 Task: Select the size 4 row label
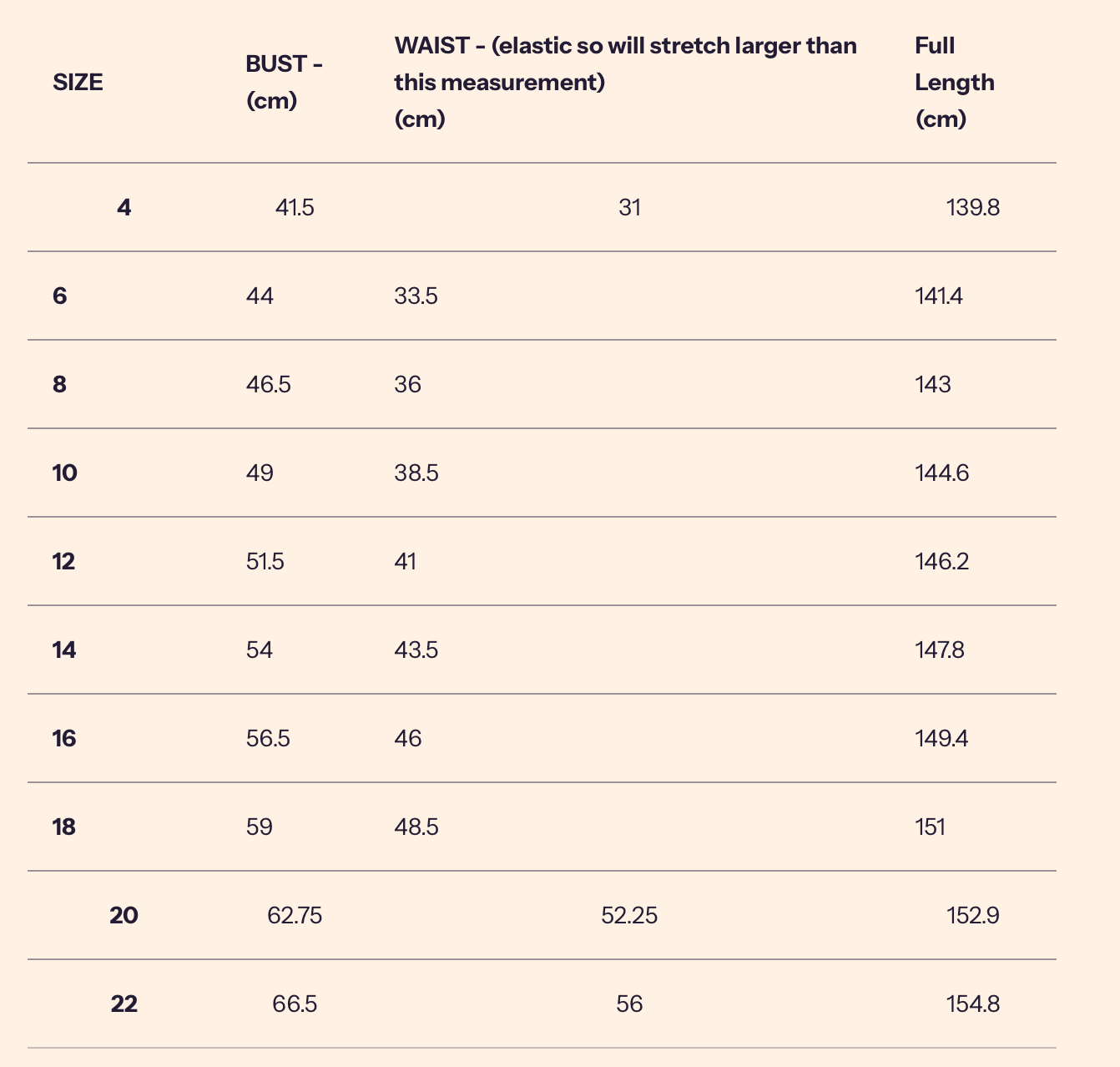(x=124, y=207)
